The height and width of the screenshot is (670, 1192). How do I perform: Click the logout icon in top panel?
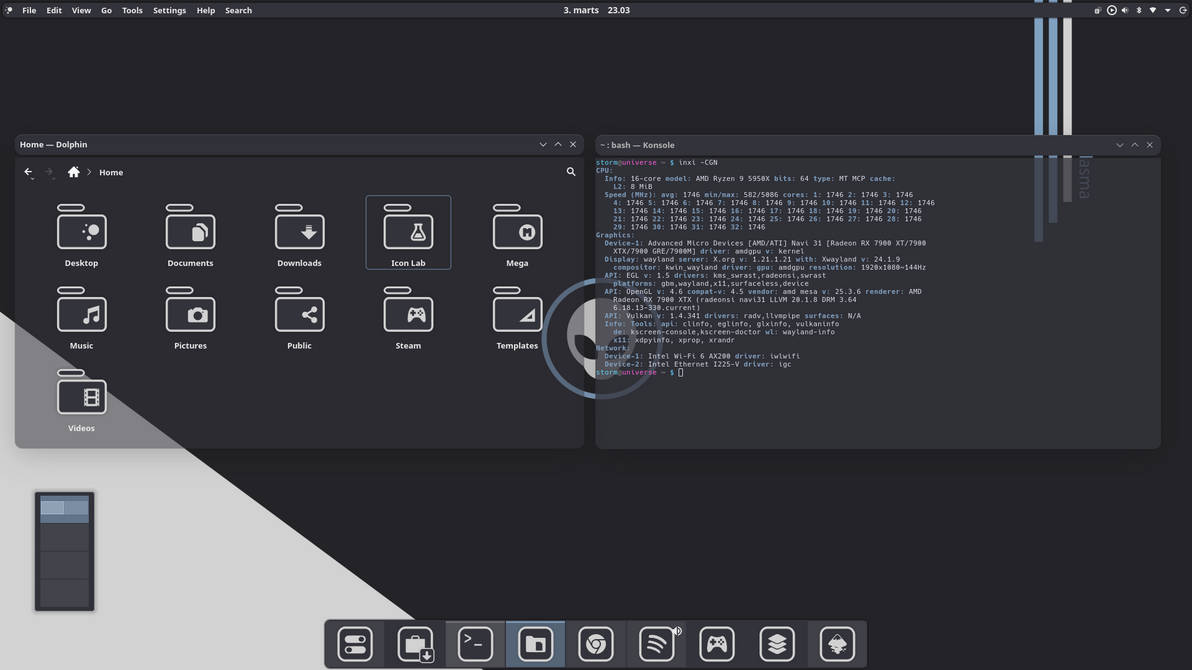tap(1183, 11)
